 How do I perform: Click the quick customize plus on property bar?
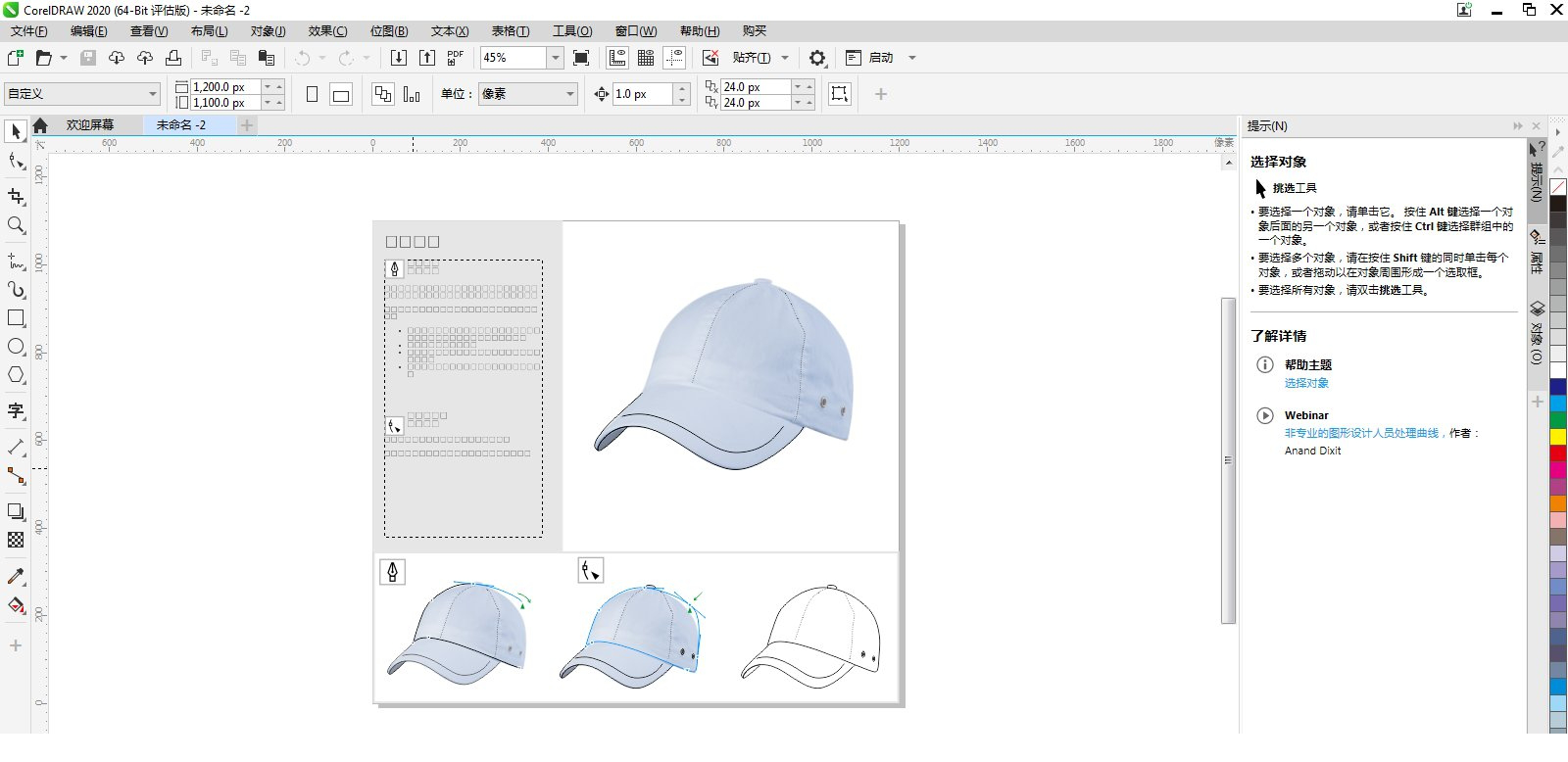pyautogui.click(x=881, y=94)
